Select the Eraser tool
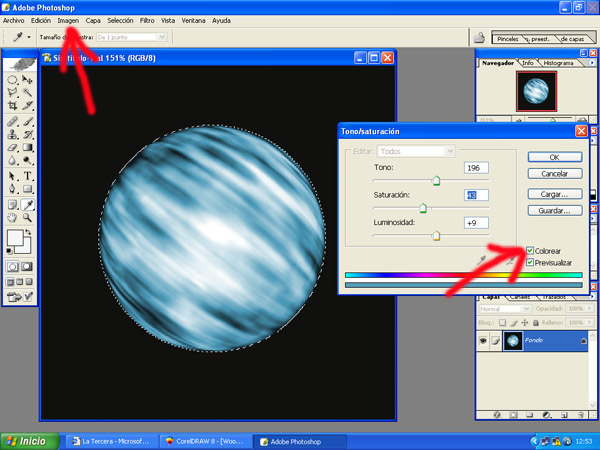 coord(12,147)
